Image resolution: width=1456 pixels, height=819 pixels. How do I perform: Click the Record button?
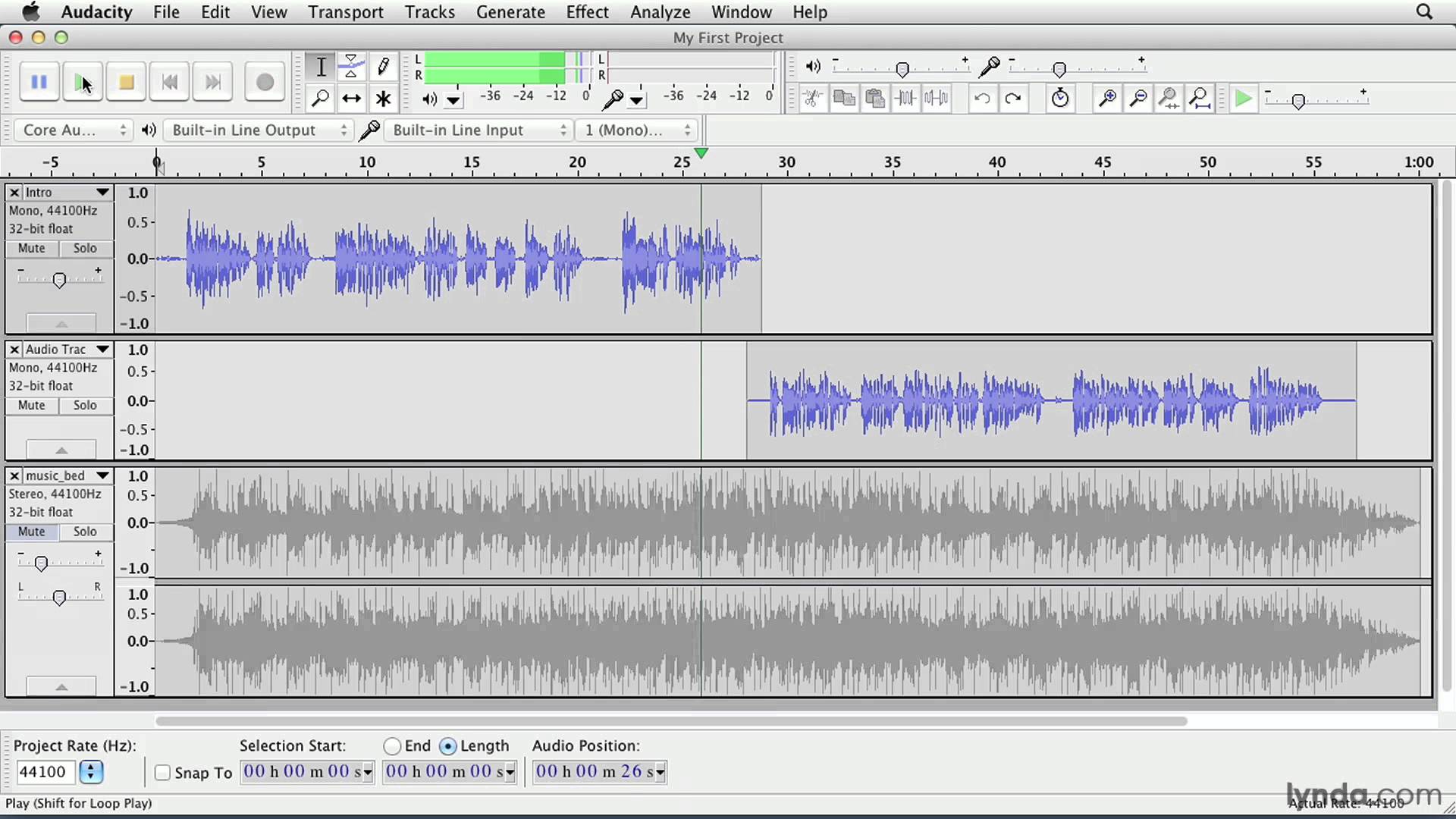pyautogui.click(x=265, y=82)
